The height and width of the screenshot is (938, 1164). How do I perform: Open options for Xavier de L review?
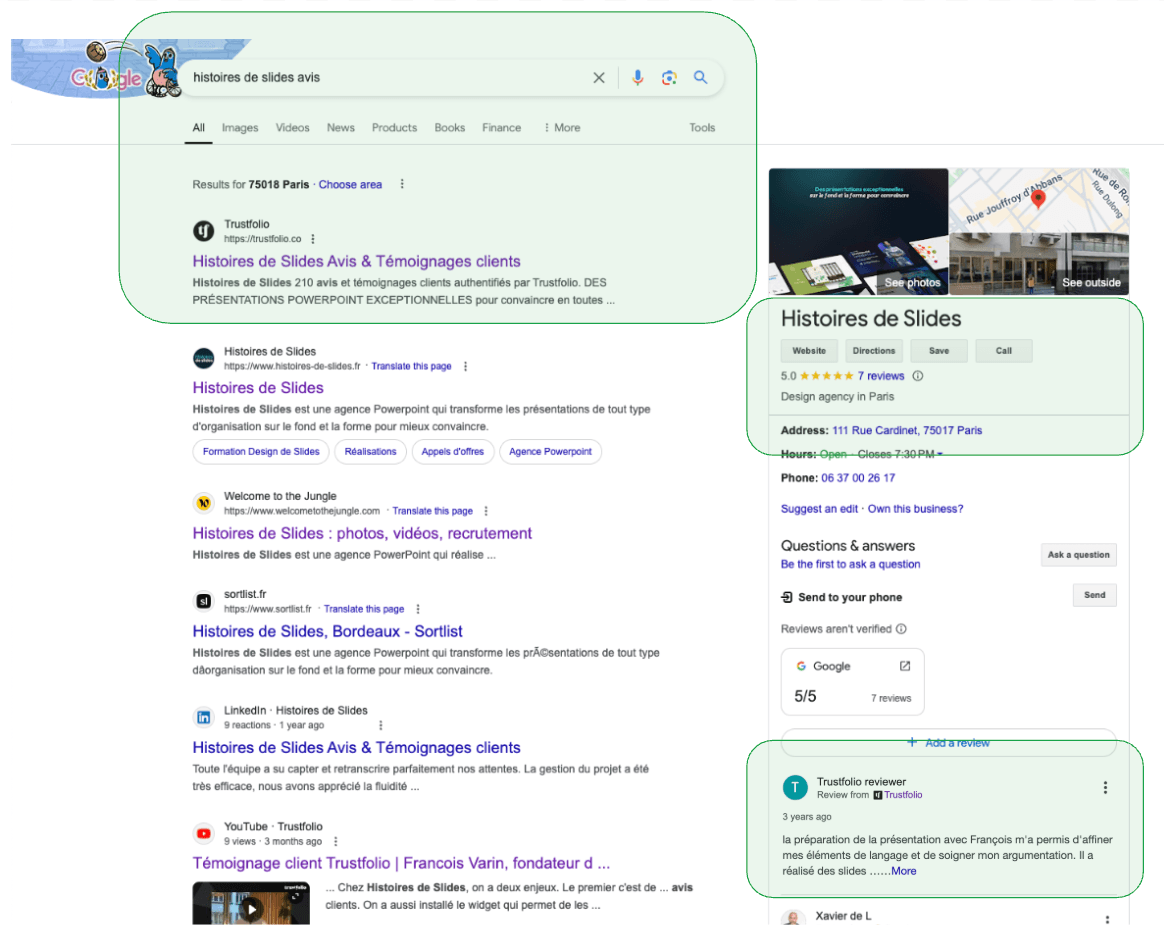point(1107,919)
